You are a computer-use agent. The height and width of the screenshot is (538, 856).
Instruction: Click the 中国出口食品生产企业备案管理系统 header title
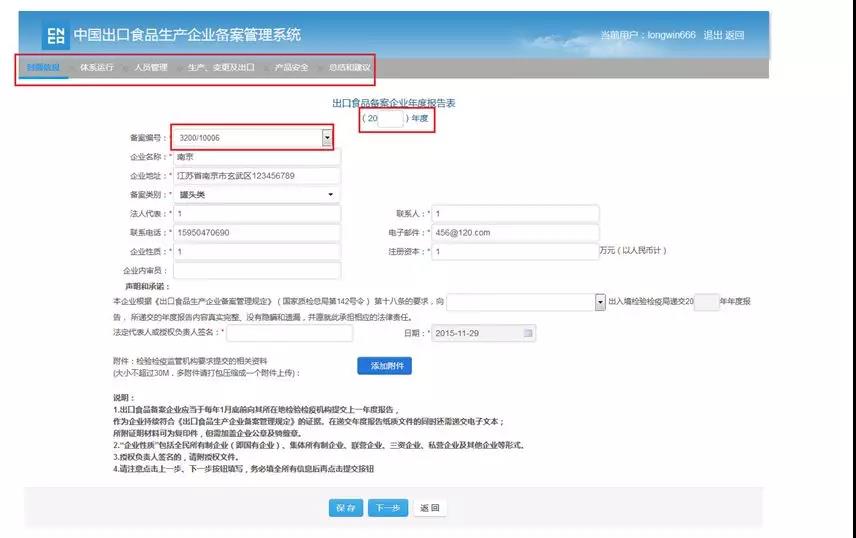click(187, 35)
